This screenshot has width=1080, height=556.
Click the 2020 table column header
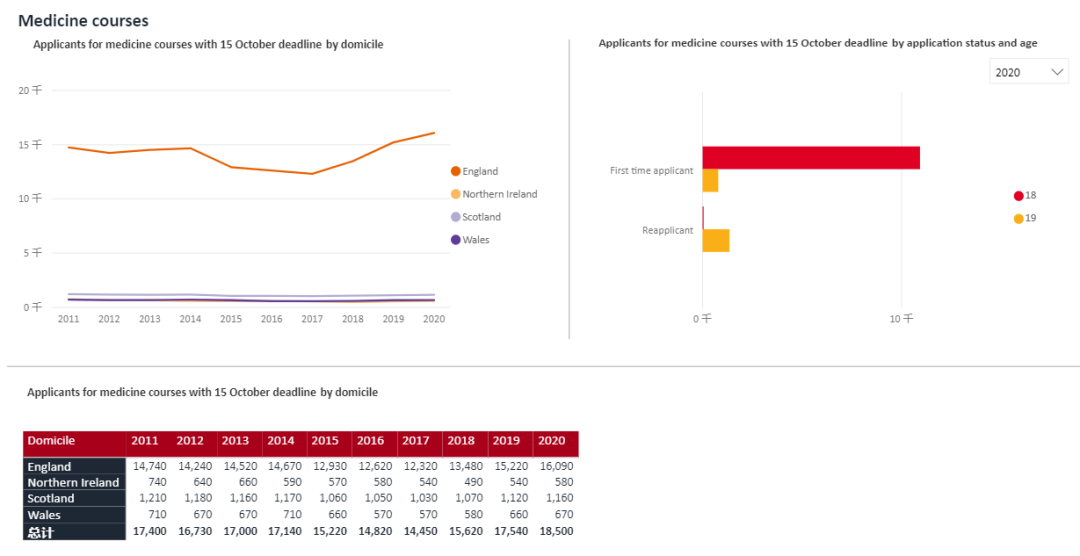coord(551,441)
